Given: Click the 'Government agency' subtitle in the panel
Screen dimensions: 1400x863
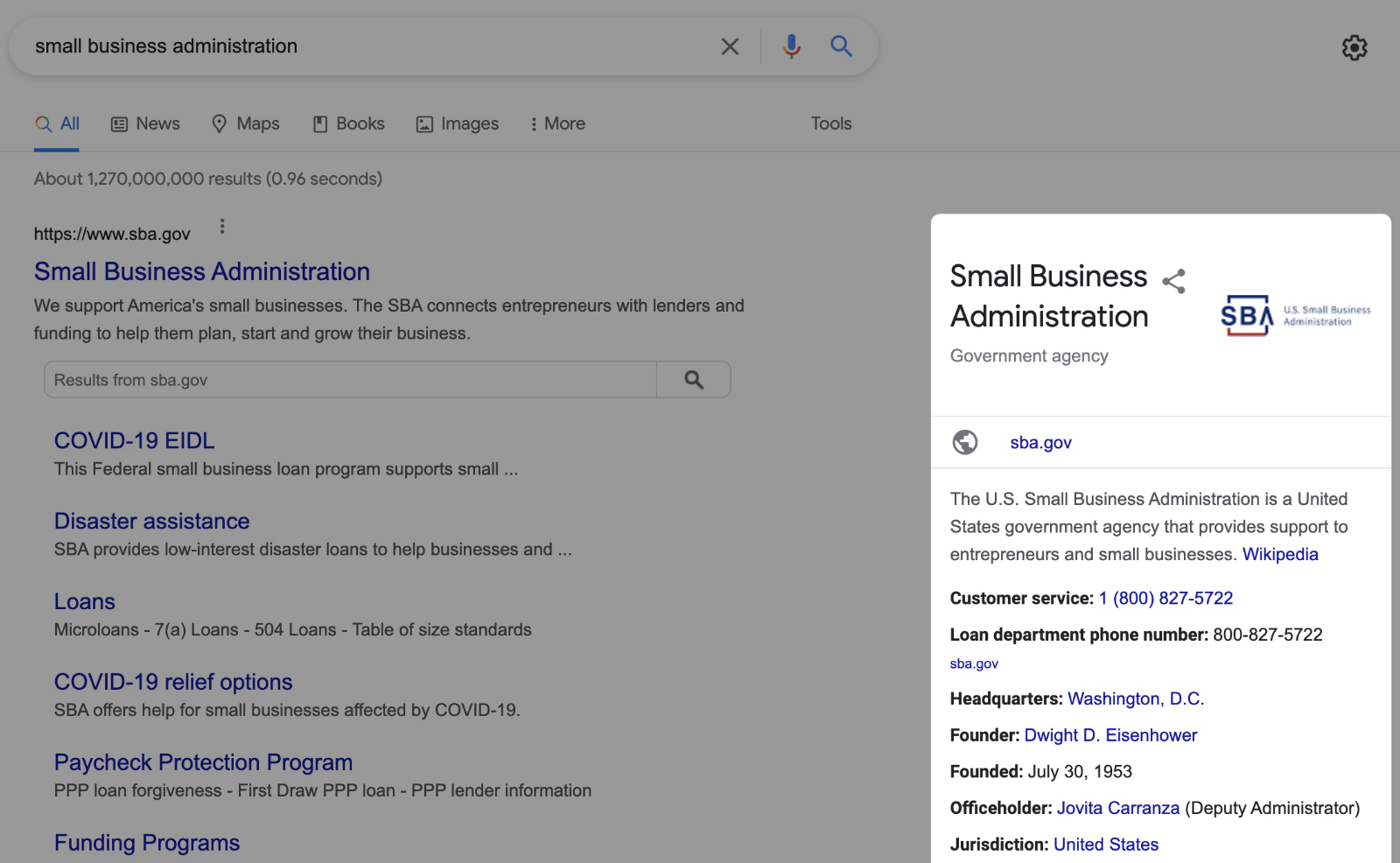Looking at the screenshot, I should pos(1029,355).
